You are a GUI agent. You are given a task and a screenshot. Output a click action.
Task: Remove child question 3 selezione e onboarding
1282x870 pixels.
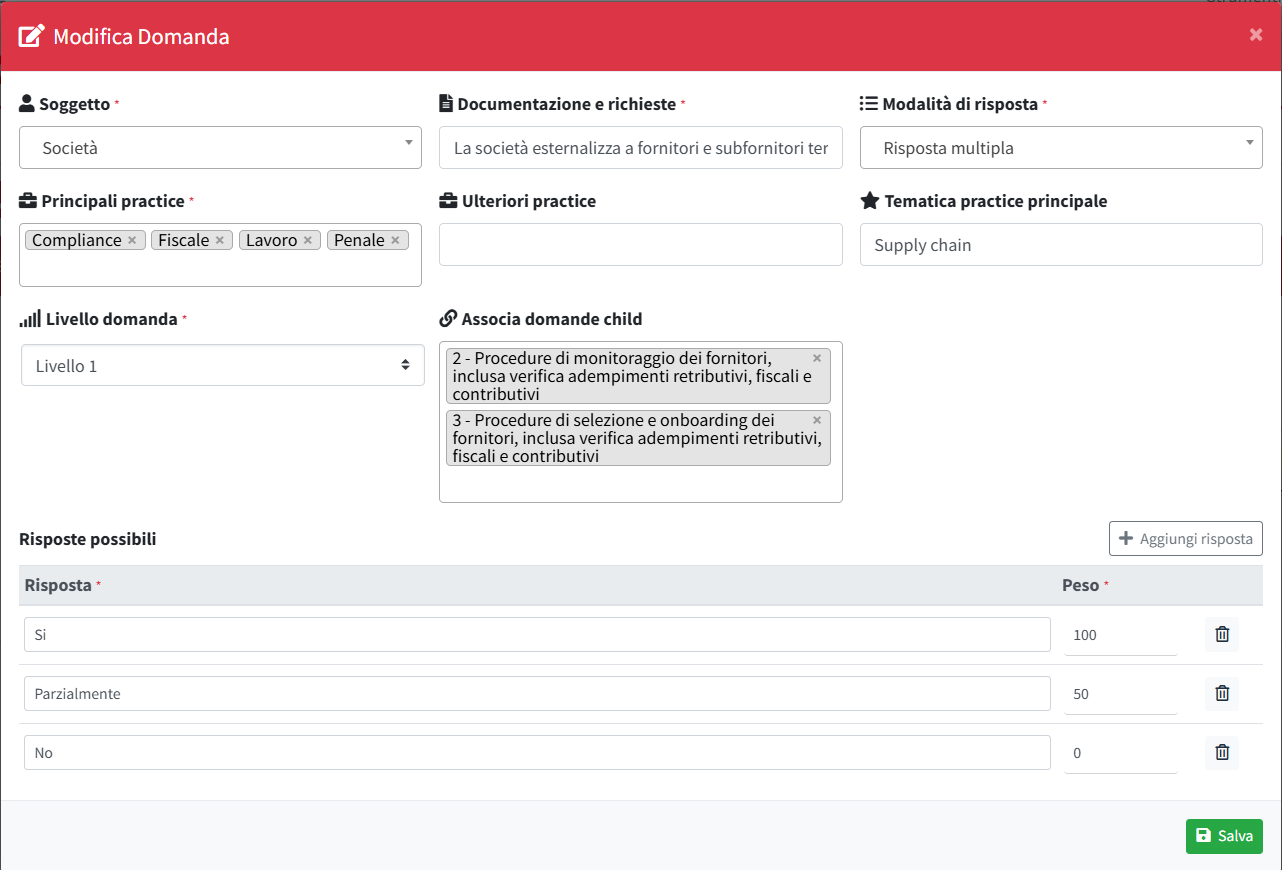(x=817, y=420)
